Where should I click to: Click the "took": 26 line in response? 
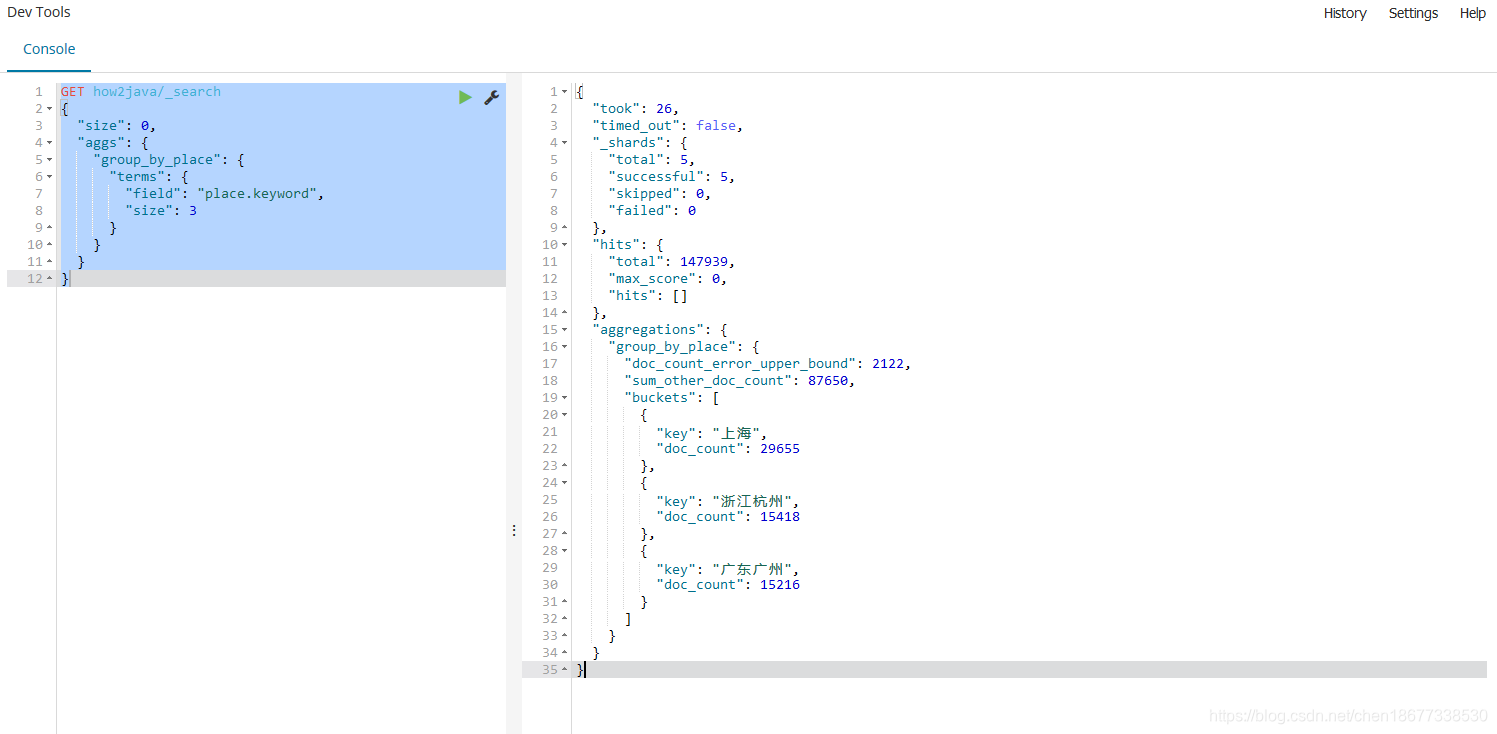pyautogui.click(x=636, y=109)
